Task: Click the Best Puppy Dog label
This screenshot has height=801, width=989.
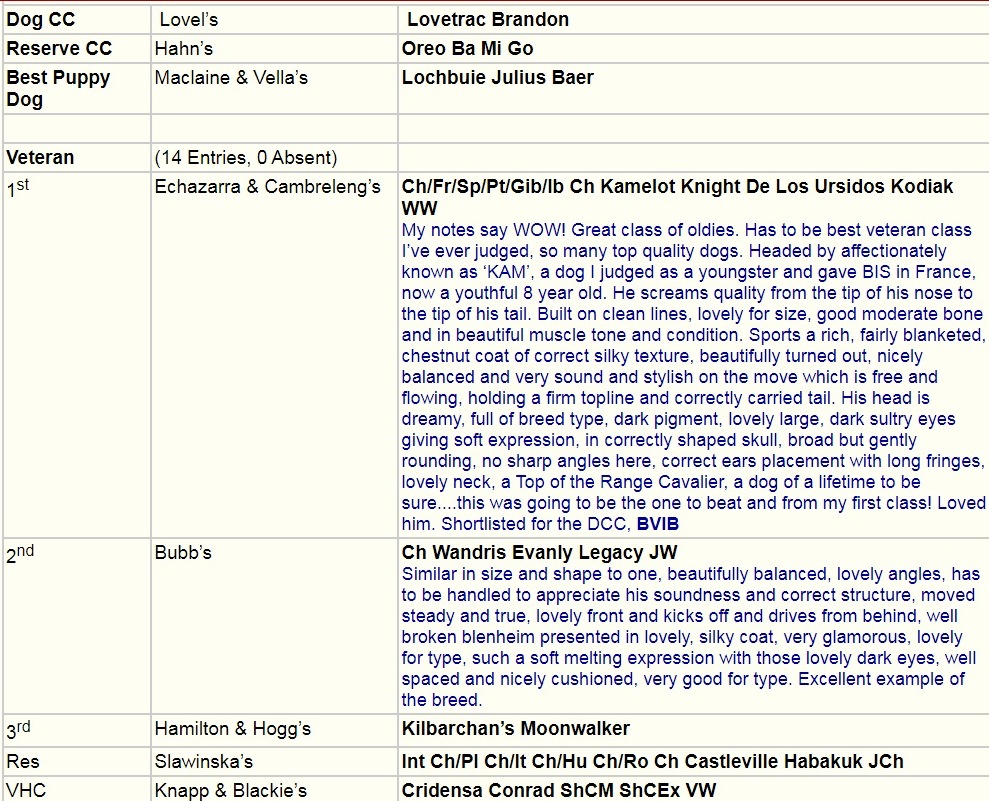Action: 58,88
